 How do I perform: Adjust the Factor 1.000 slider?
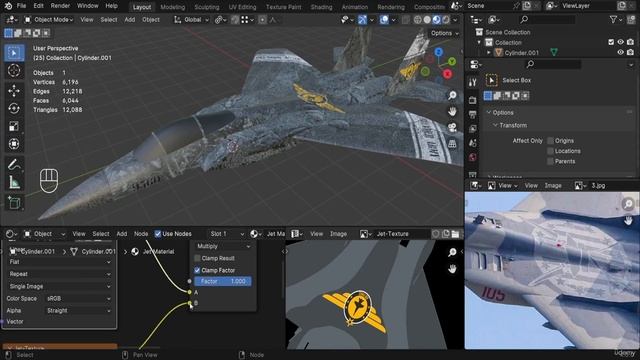pos(223,281)
